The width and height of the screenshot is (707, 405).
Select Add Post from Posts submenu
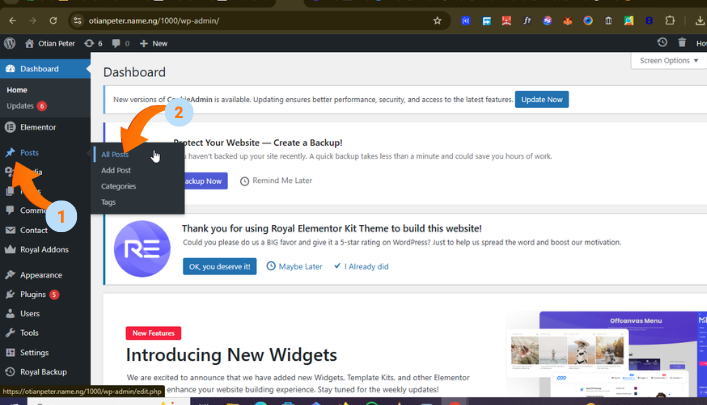116,170
